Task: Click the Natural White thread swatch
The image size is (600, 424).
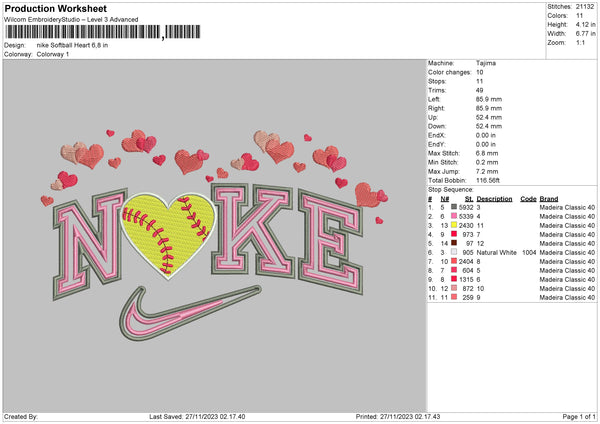Action: pyautogui.click(x=454, y=252)
